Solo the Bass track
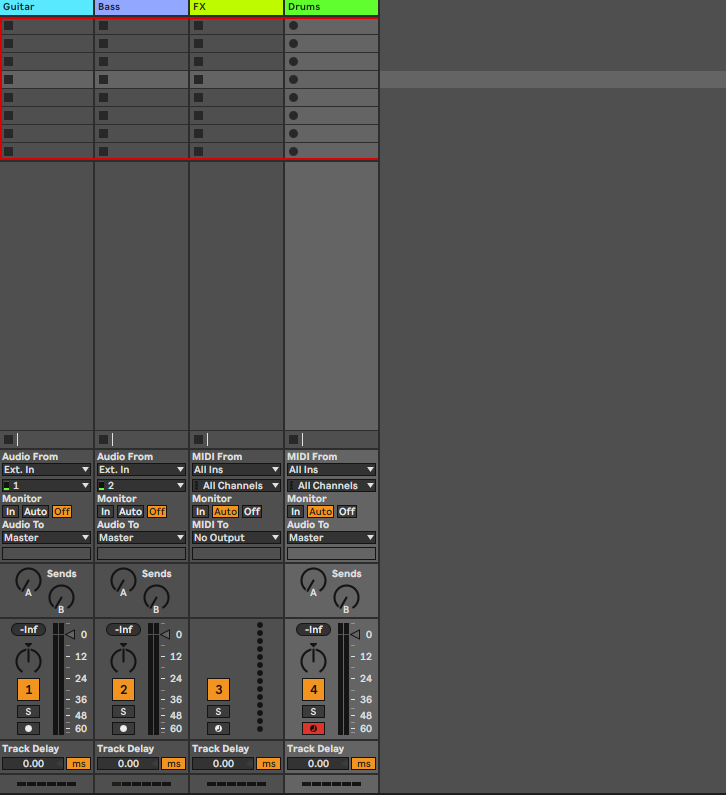 pos(123,711)
